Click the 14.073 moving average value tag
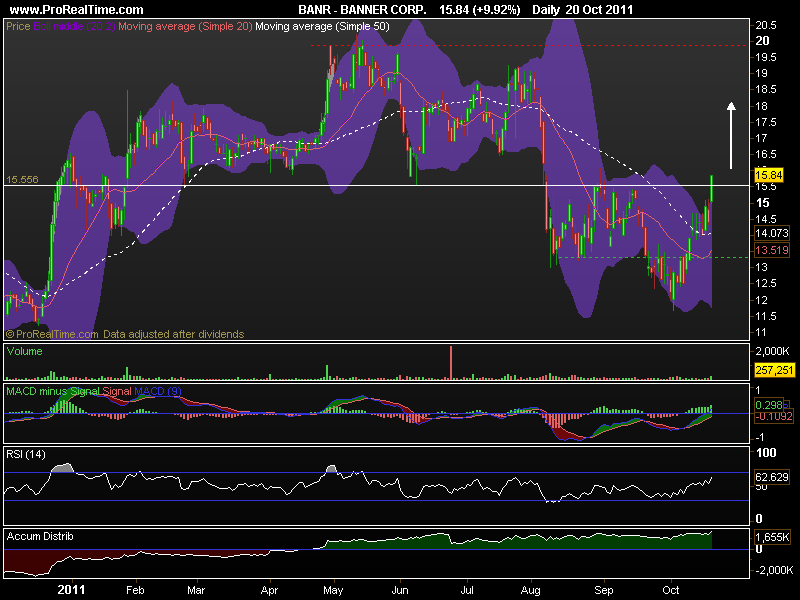 (771, 233)
